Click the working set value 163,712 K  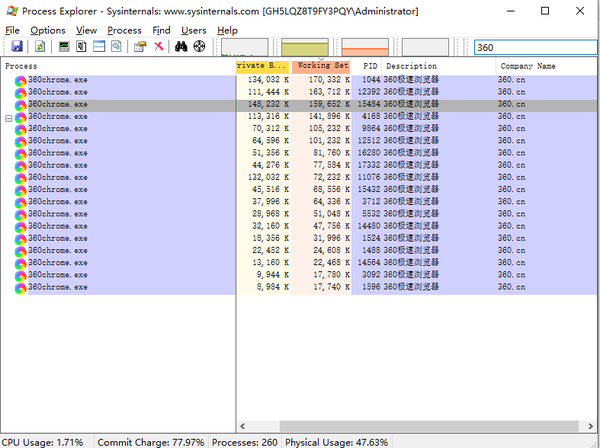pos(329,92)
